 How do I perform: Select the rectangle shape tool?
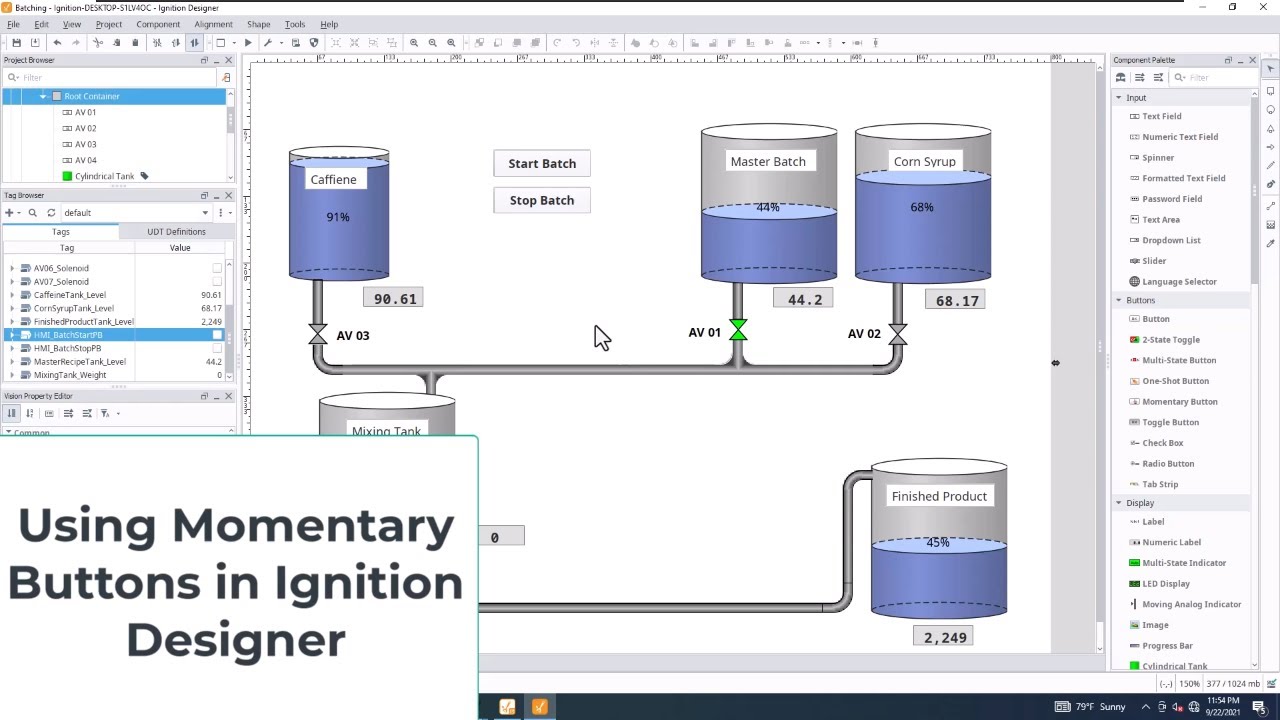1271,91
